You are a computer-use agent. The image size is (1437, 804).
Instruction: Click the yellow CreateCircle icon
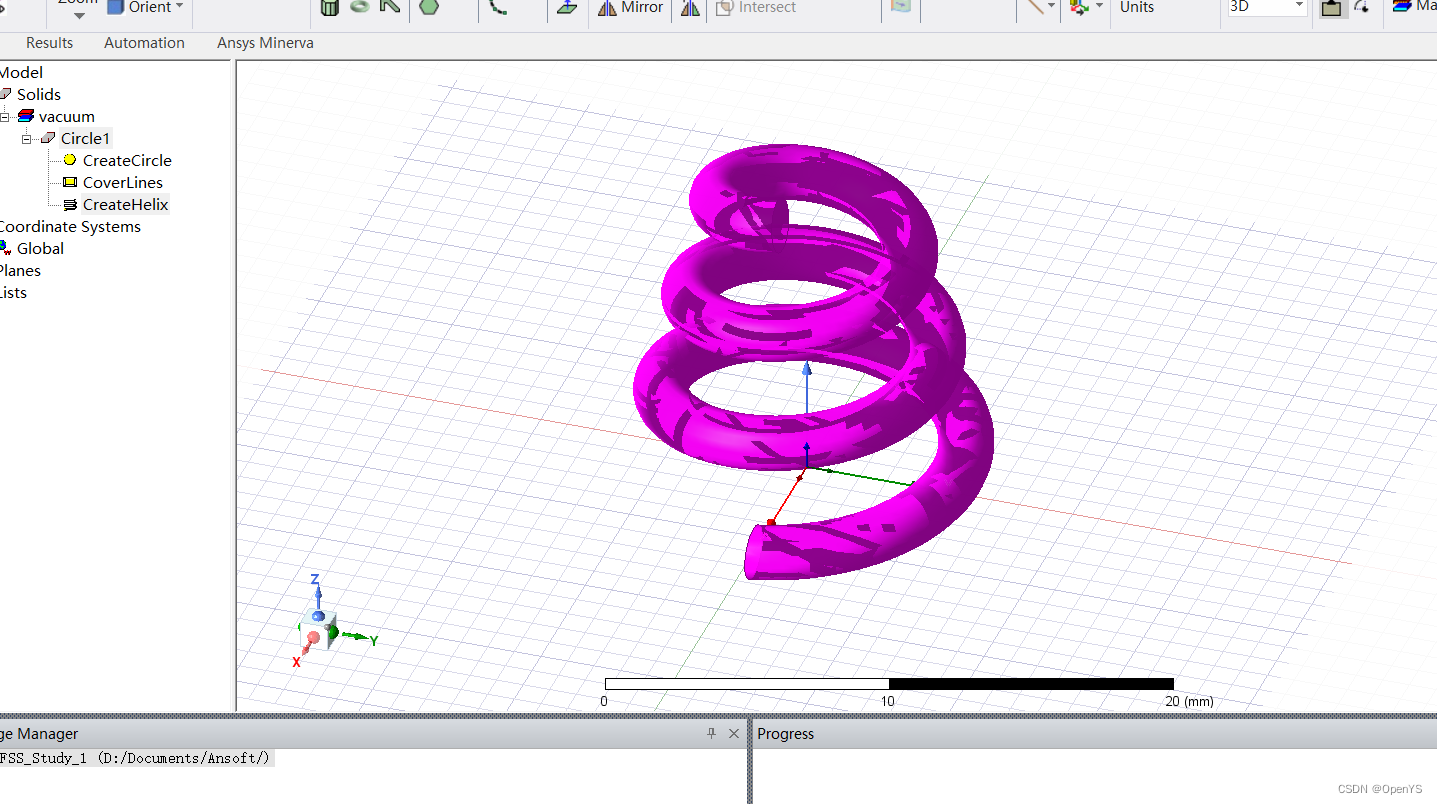pos(70,160)
